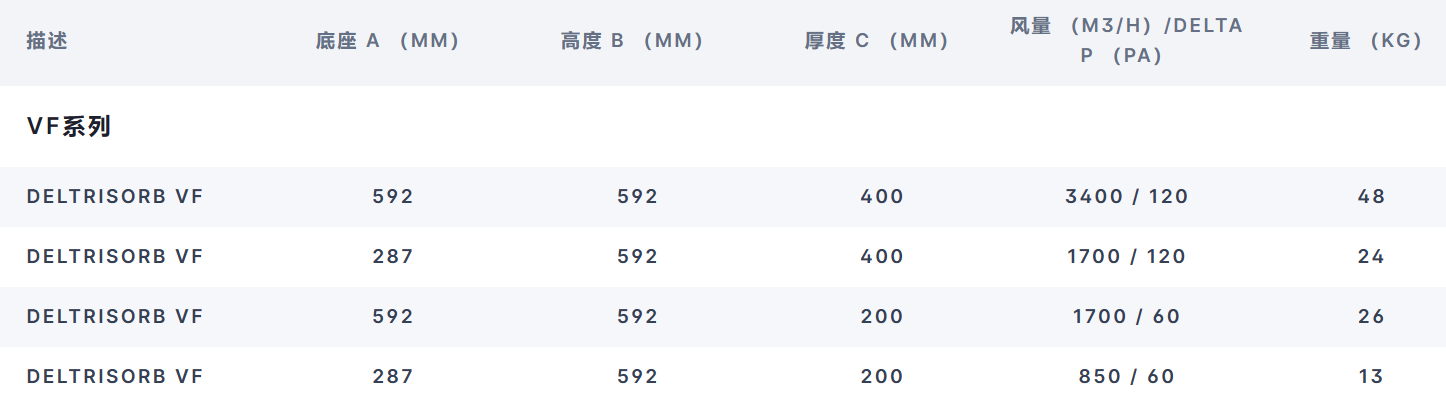This screenshot has height=419, width=1446.
Task: Click base value 287 in the 24 kg row
Action: click(x=393, y=257)
